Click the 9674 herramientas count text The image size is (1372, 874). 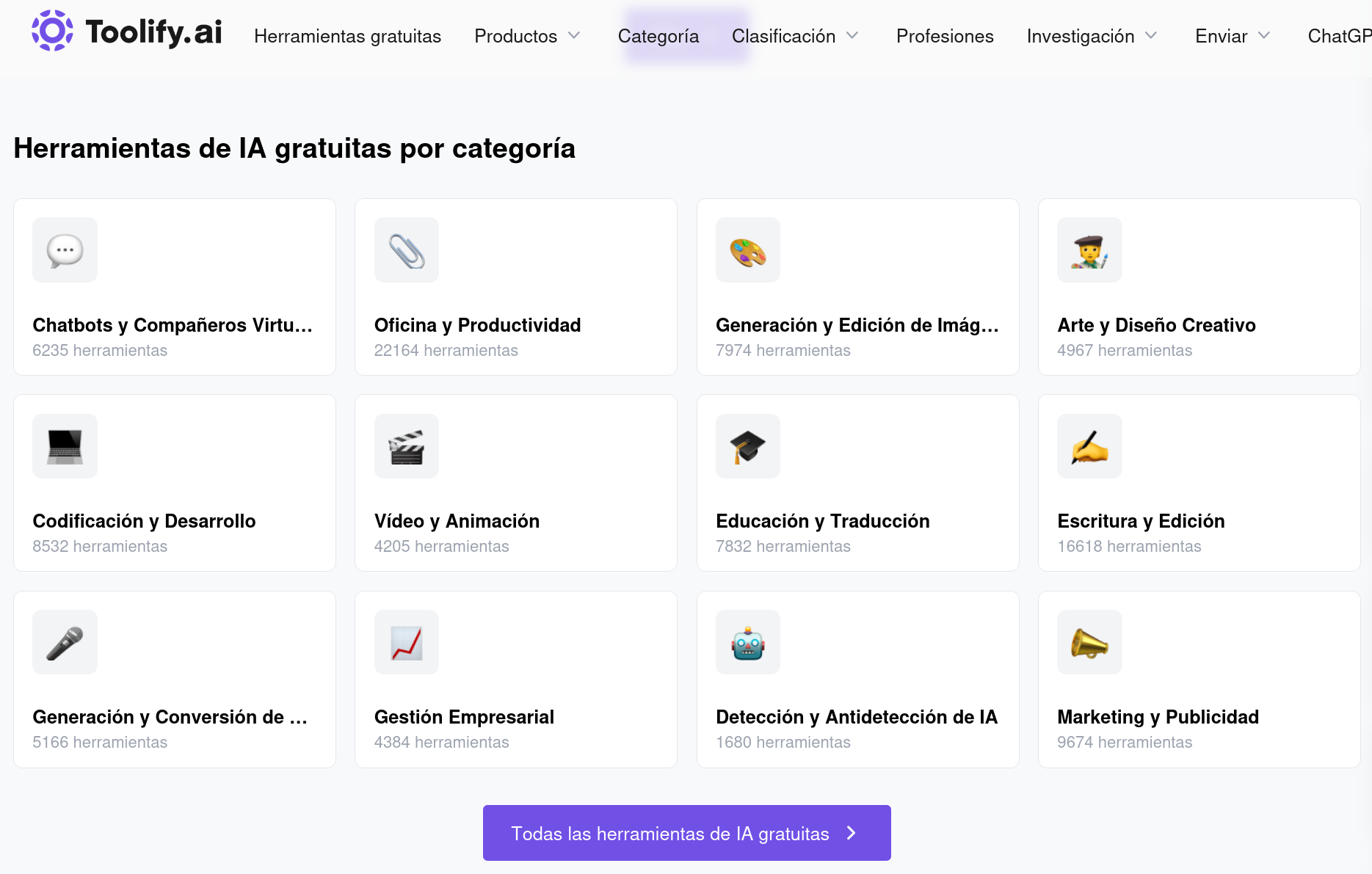[1124, 743]
